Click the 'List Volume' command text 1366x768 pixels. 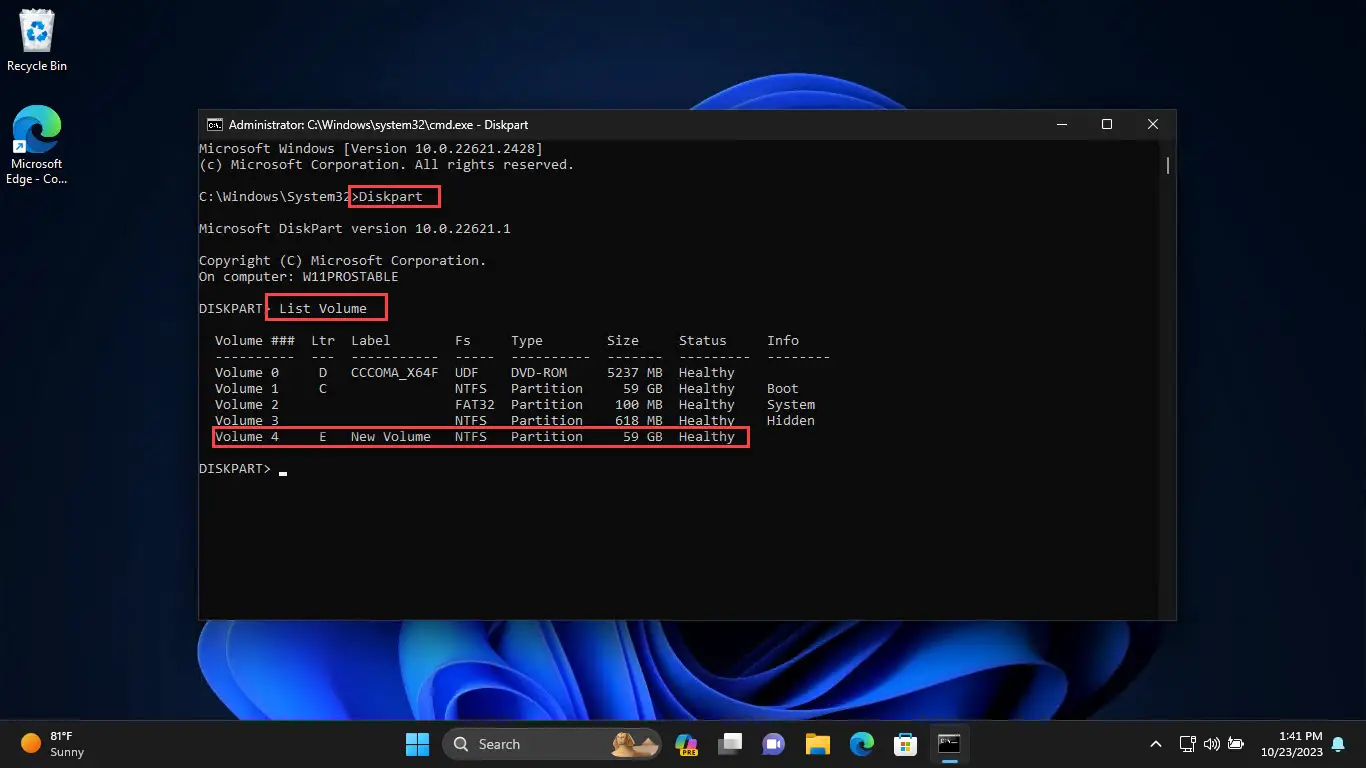(x=323, y=309)
